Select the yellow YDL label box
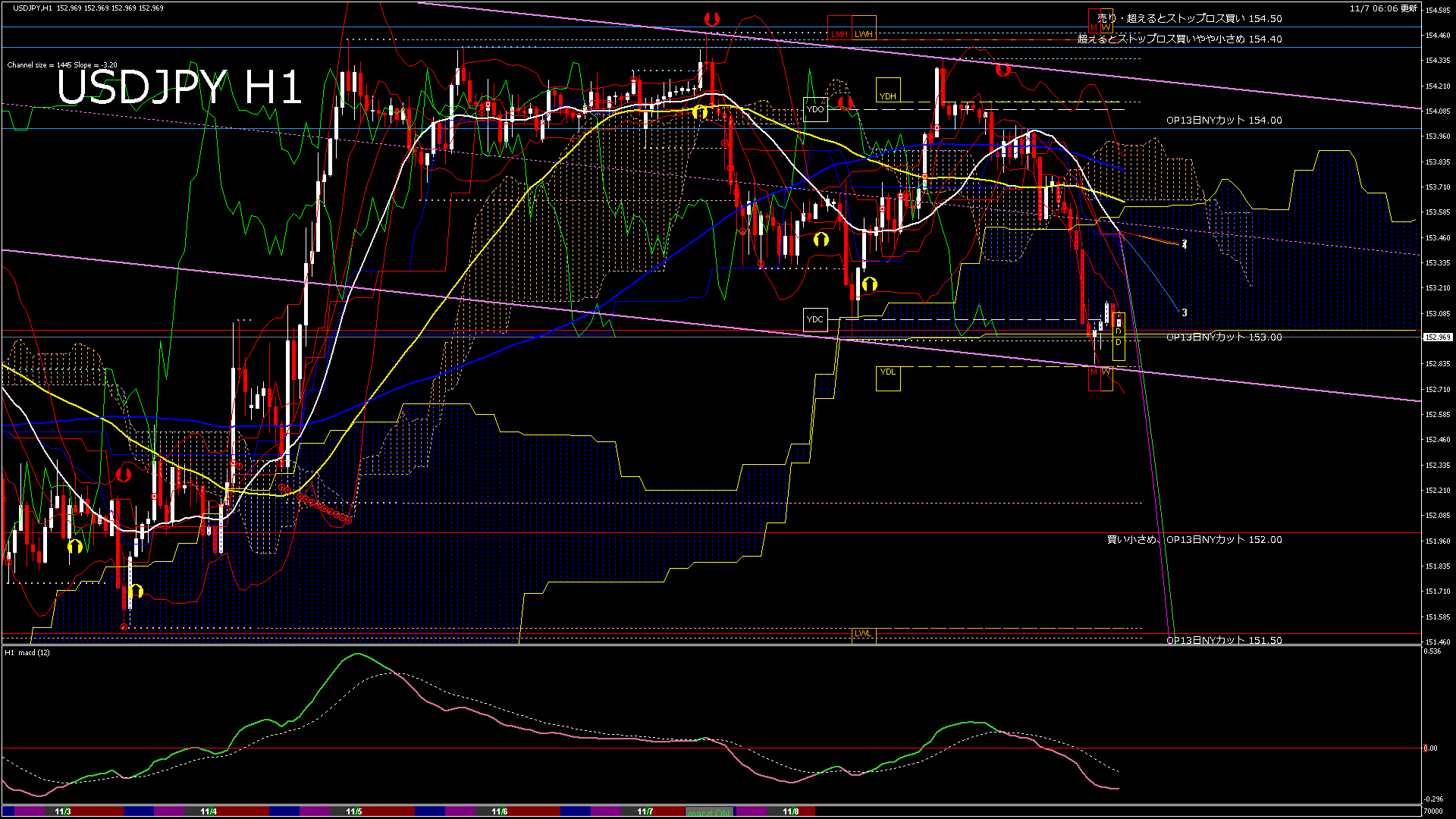Viewport: 1456px width, 819px height. click(x=887, y=378)
